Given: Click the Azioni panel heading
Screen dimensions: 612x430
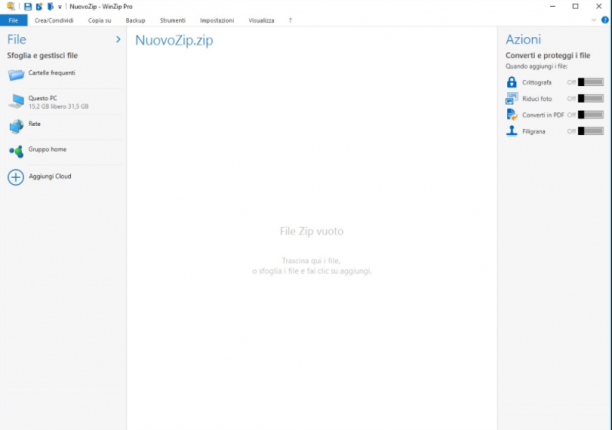Looking at the screenshot, I should click(523, 39).
